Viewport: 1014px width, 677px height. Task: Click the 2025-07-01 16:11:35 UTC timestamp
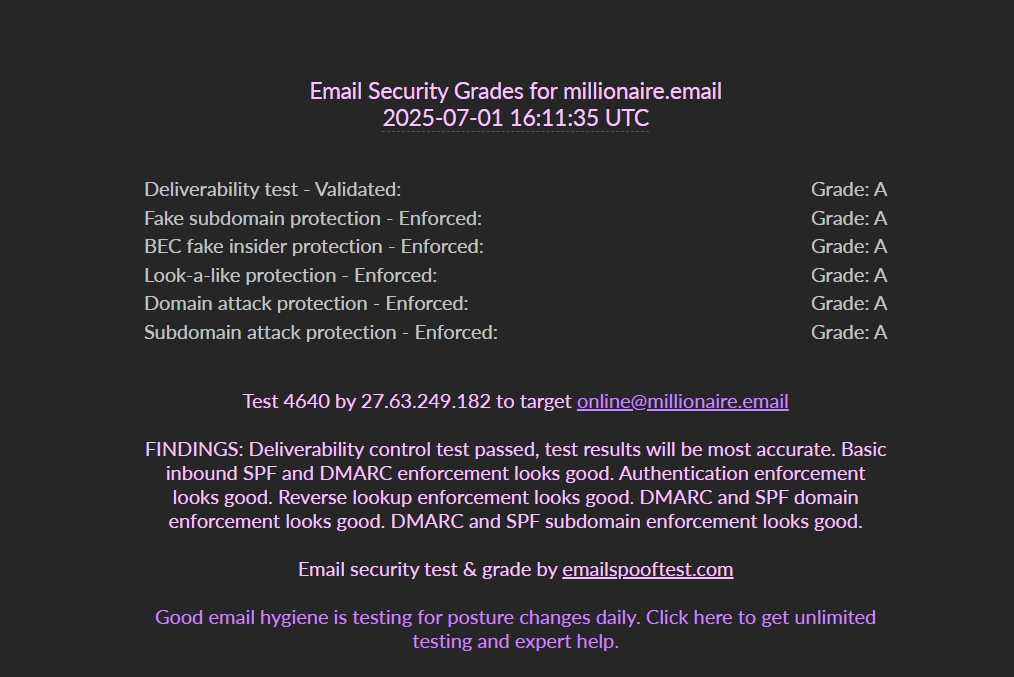tap(515, 118)
